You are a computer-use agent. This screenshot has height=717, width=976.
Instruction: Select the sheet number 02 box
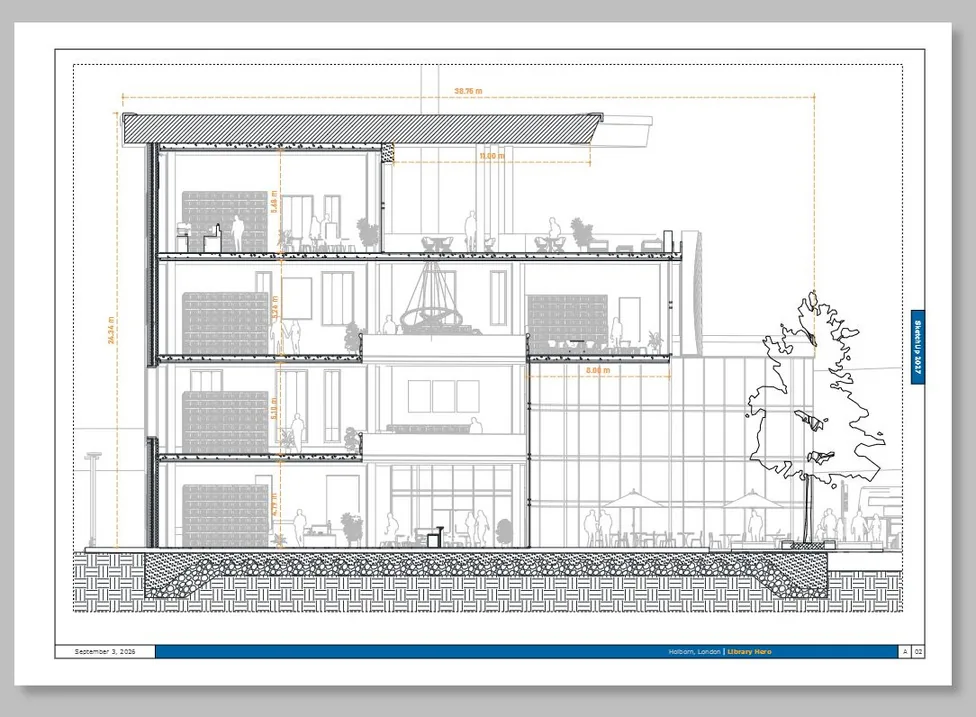pos(919,652)
